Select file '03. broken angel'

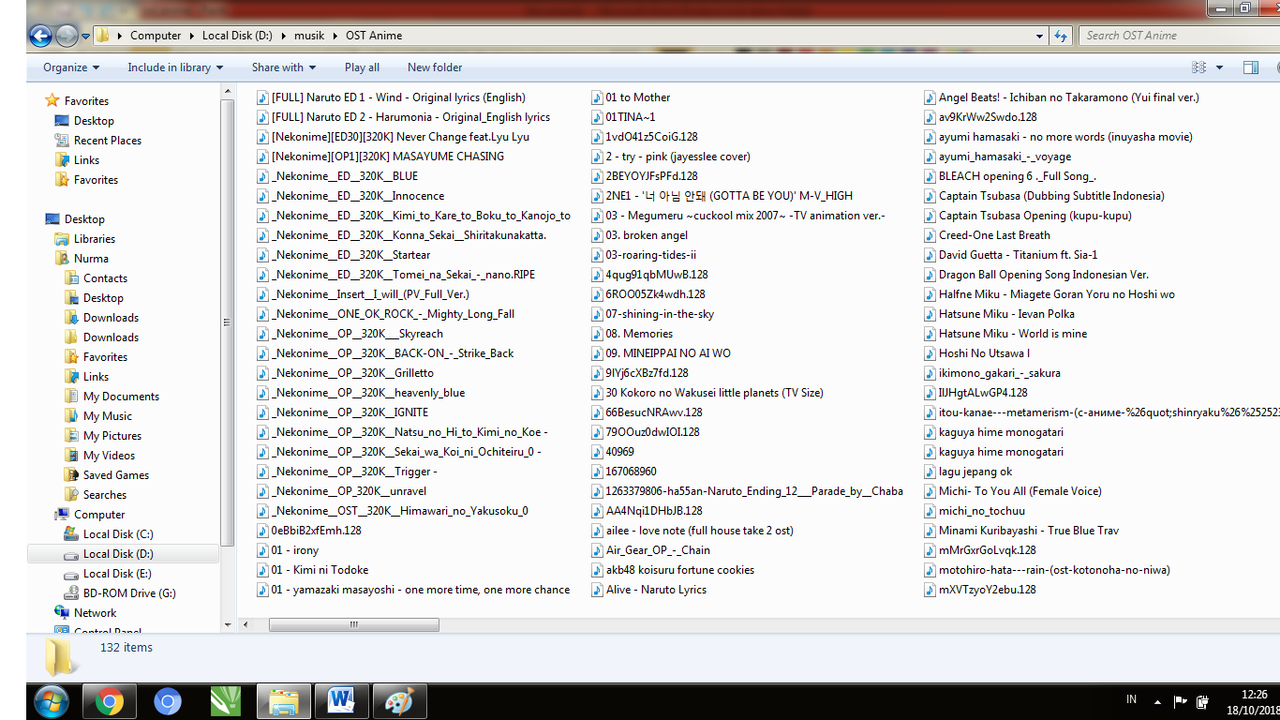click(x=646, y=235)
